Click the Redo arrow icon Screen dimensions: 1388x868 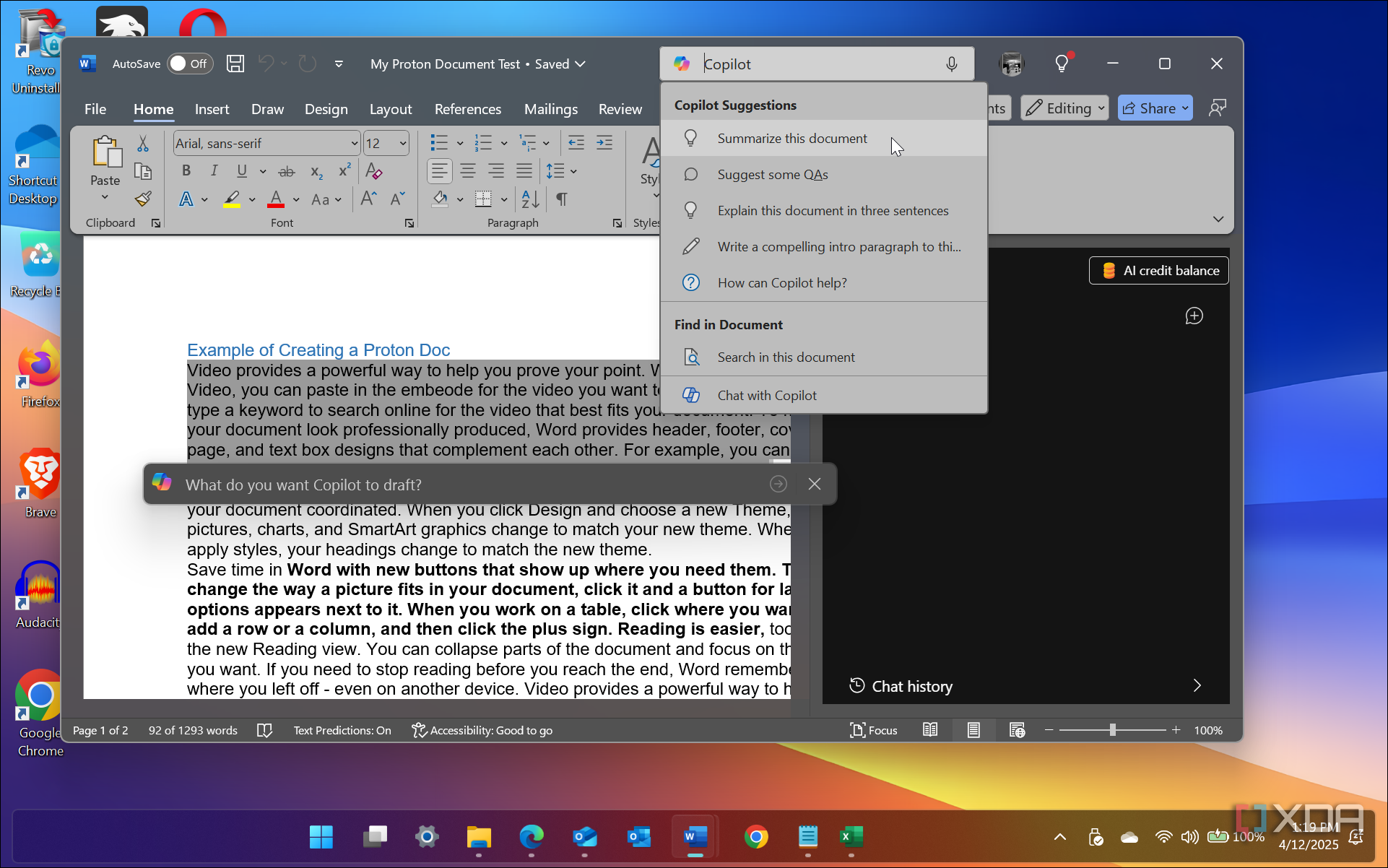tap(308, 64)
